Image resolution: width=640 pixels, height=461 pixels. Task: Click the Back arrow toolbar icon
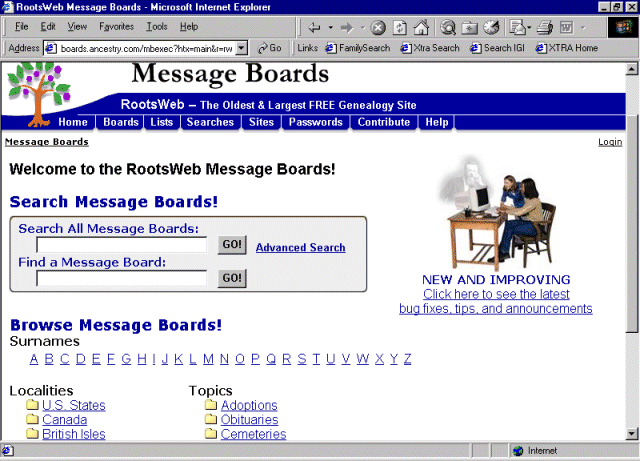coord(314,28)
